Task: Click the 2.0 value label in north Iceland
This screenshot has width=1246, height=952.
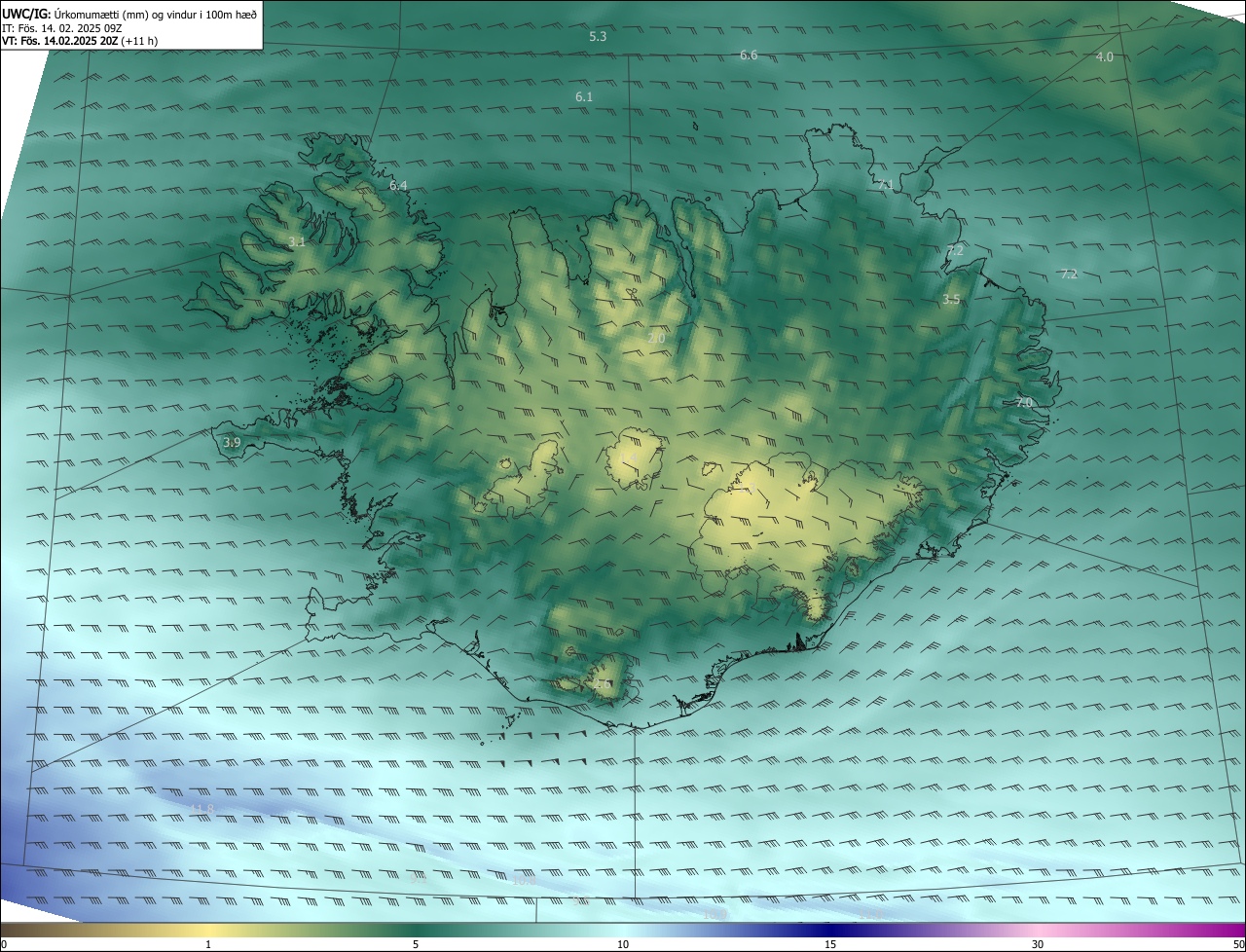Action: click(656, 338)
